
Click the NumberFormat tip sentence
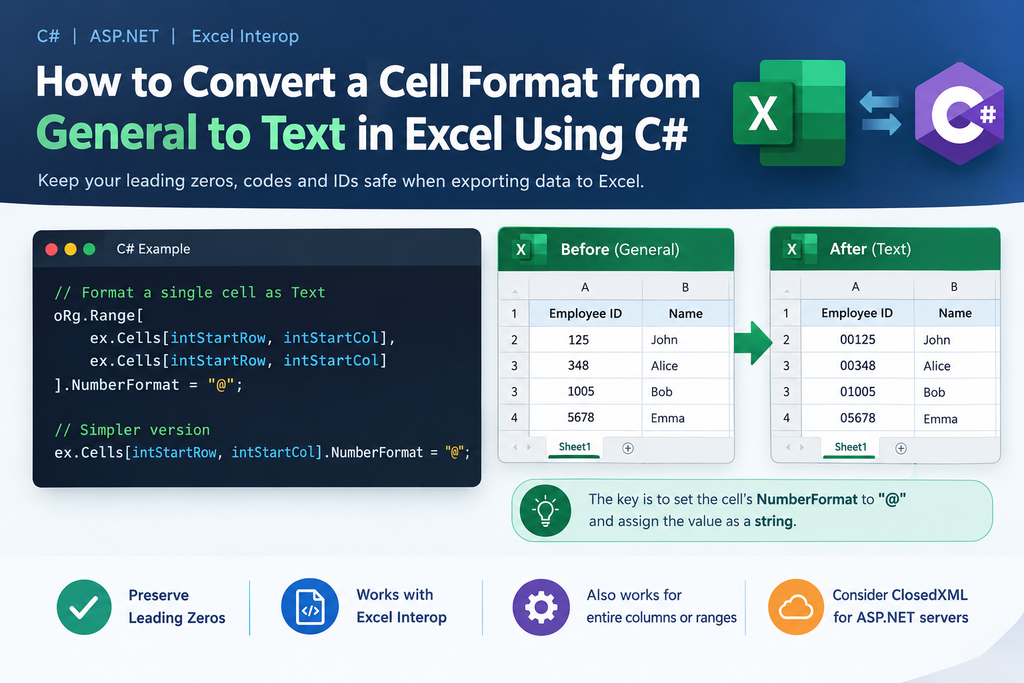click(747, 510)
